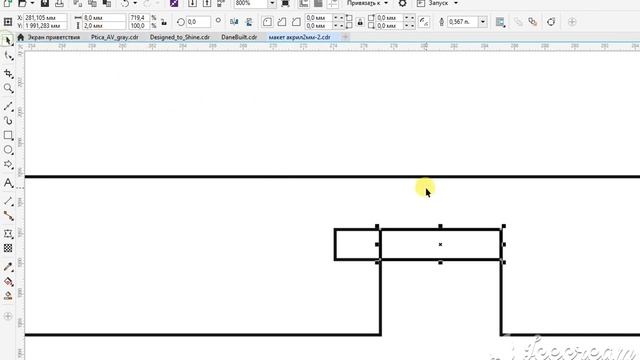The image size is (640, 360).
Task: Switch to макет акрил2мм-2.cdr tab
Action: pos(300,37)
